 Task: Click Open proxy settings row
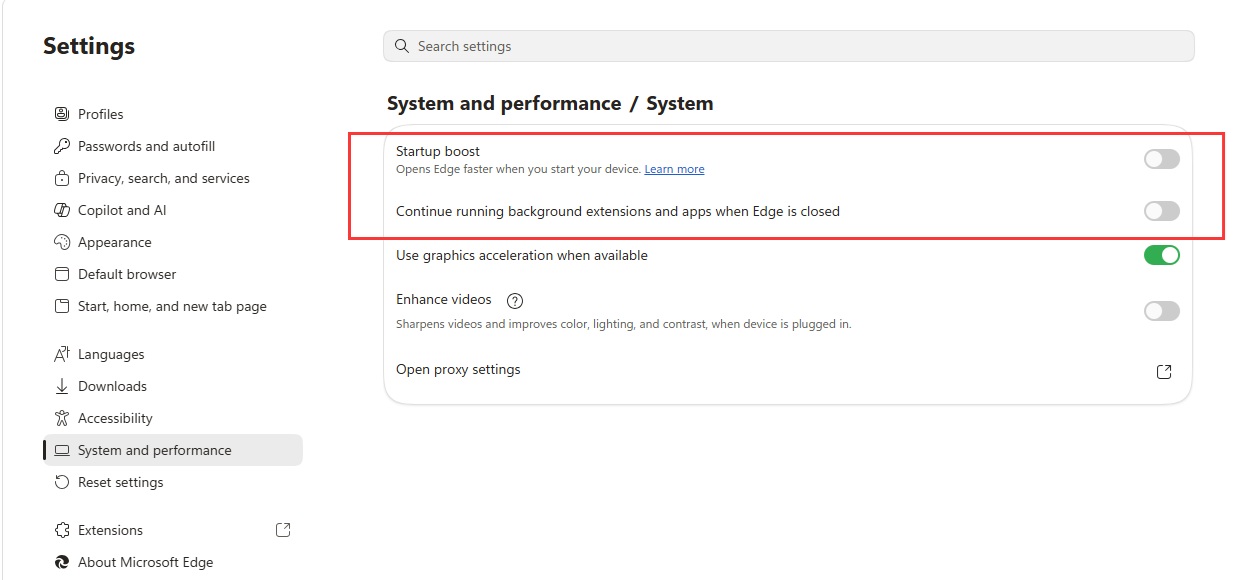(x=788, y=370)
